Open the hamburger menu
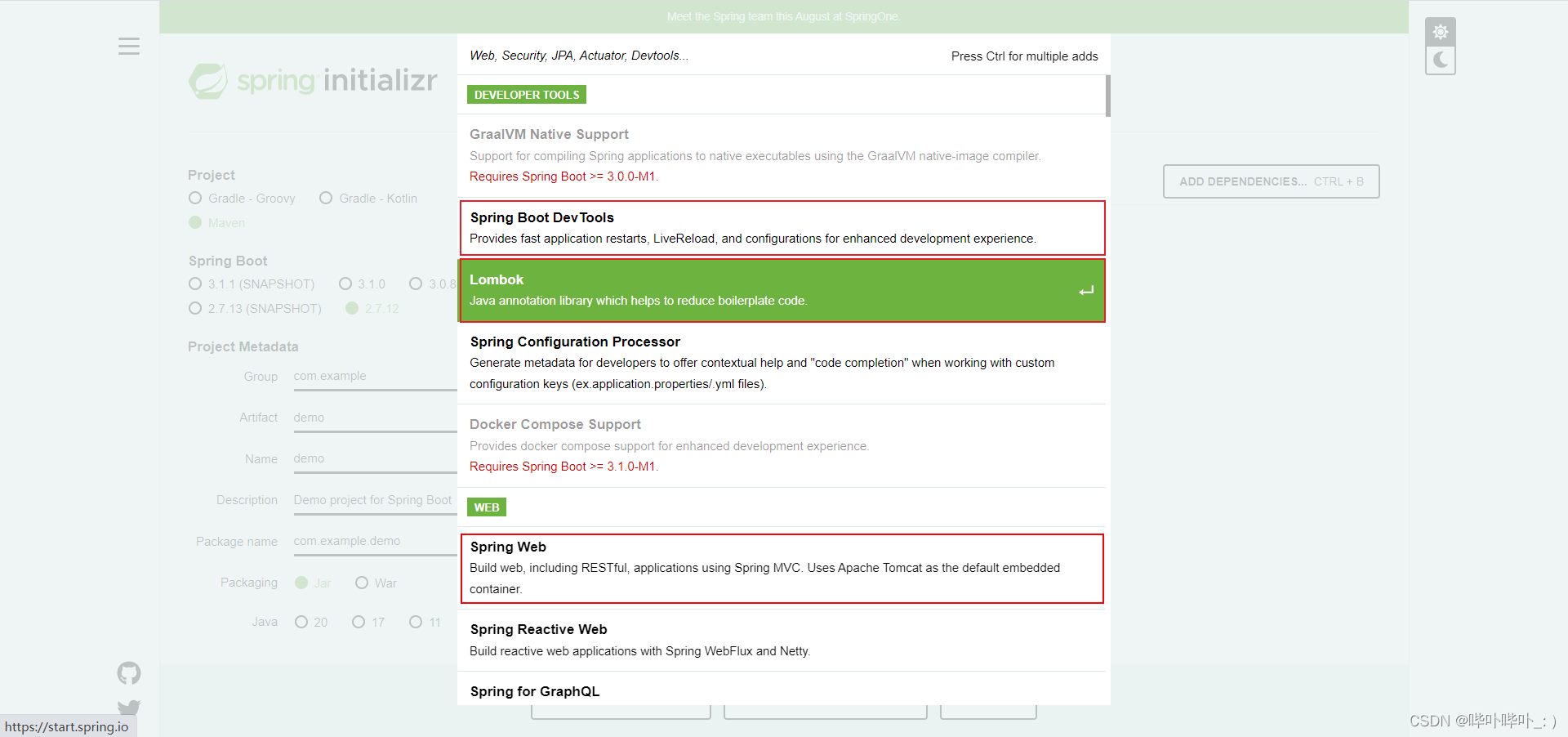1568x737 pixels. (128, 46)
